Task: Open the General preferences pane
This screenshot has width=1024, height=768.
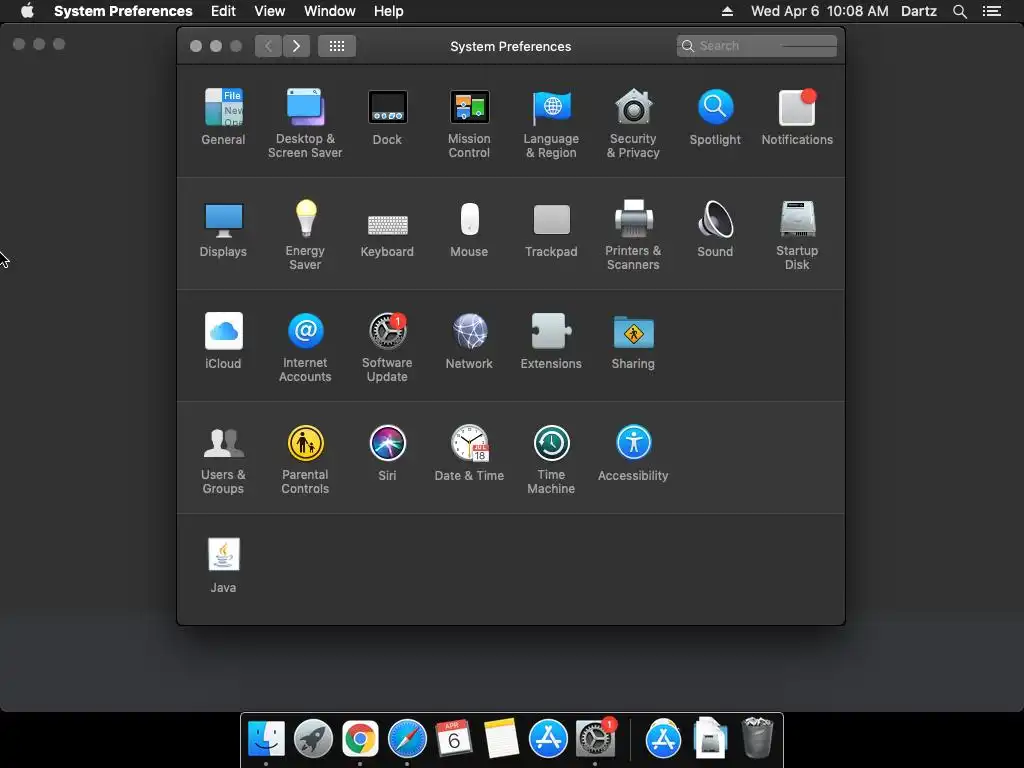Action: [x=223, y=117]
